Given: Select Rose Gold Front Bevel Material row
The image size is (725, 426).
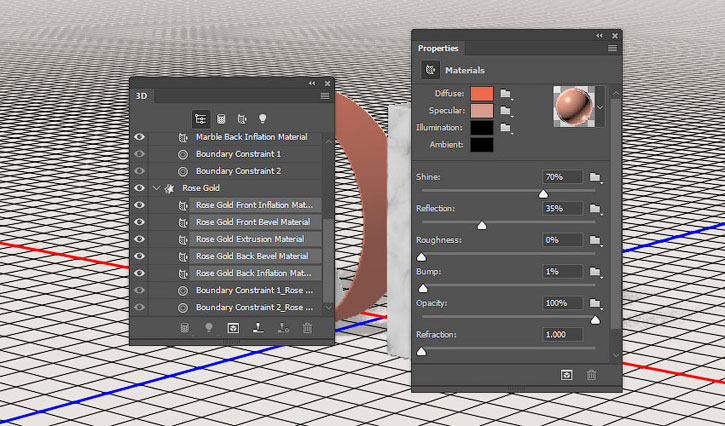Looking at the screenshot, I should [x=255, y=222].
